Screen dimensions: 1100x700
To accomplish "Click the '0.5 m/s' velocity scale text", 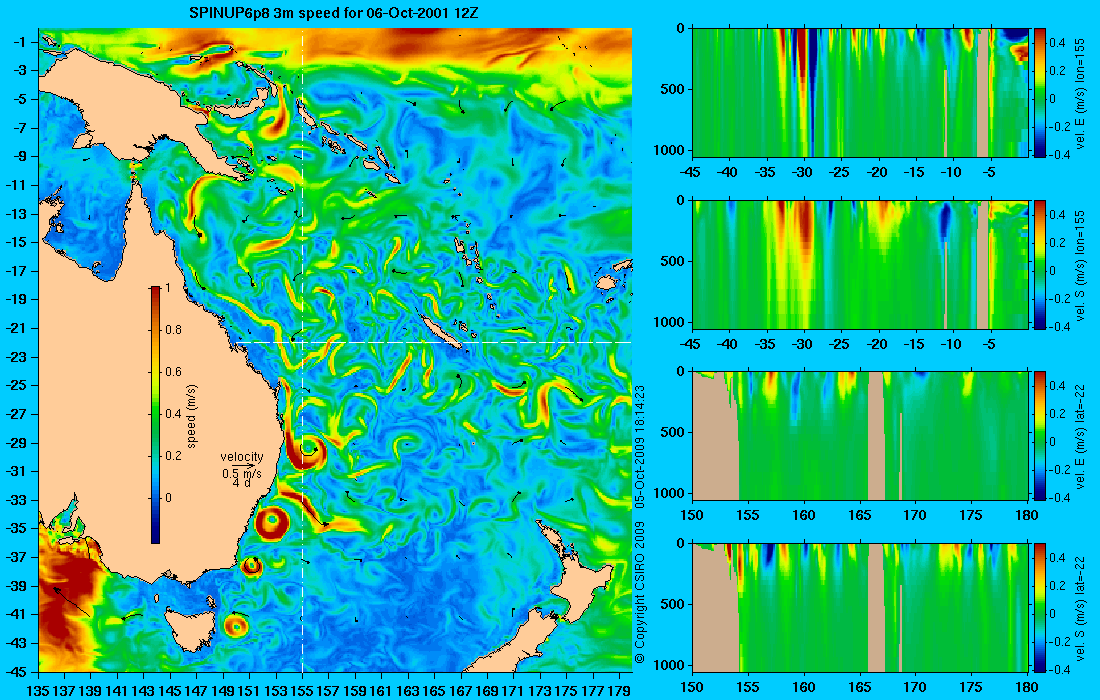I will pyautogui.click(x=242, y=474).
